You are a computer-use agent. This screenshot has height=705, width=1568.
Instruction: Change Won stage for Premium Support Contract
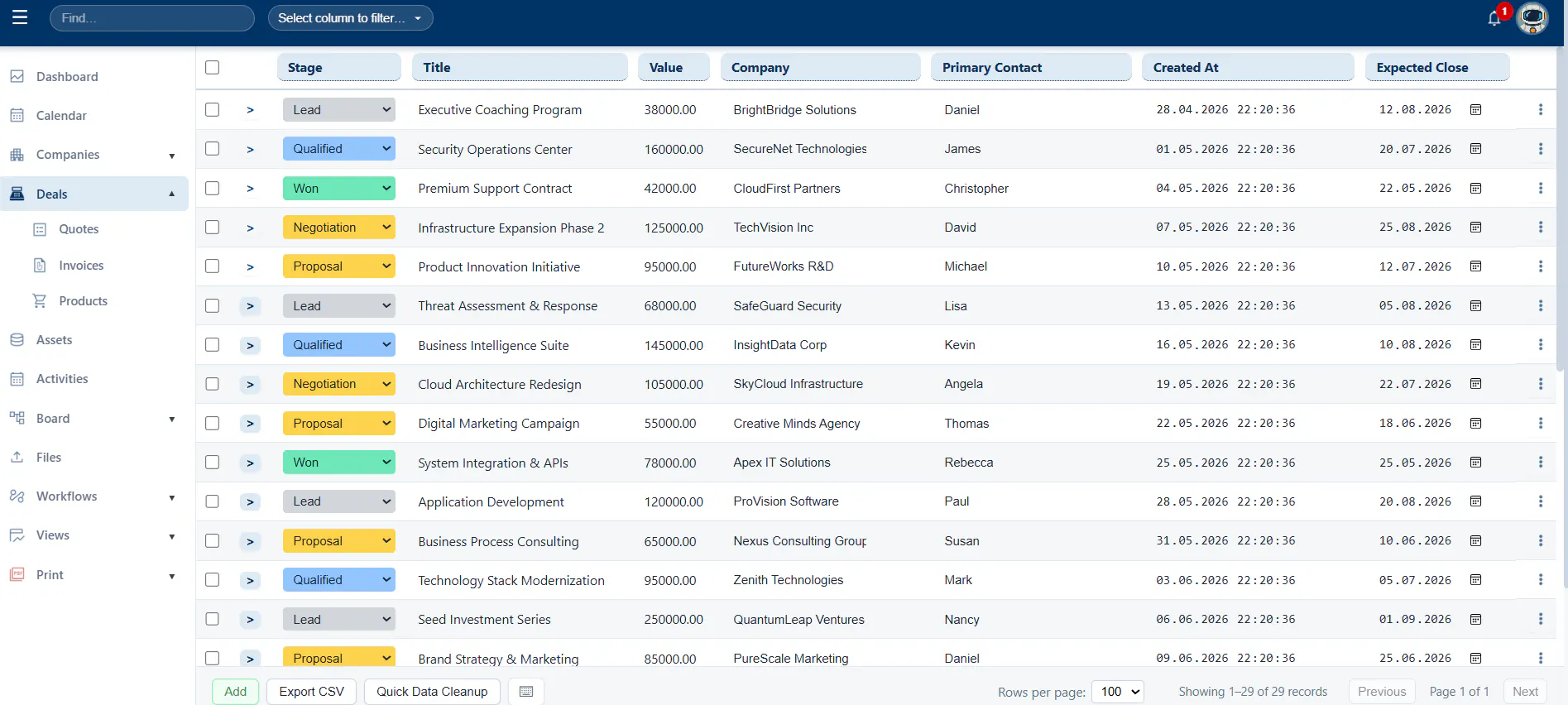(x=338, y=189)
